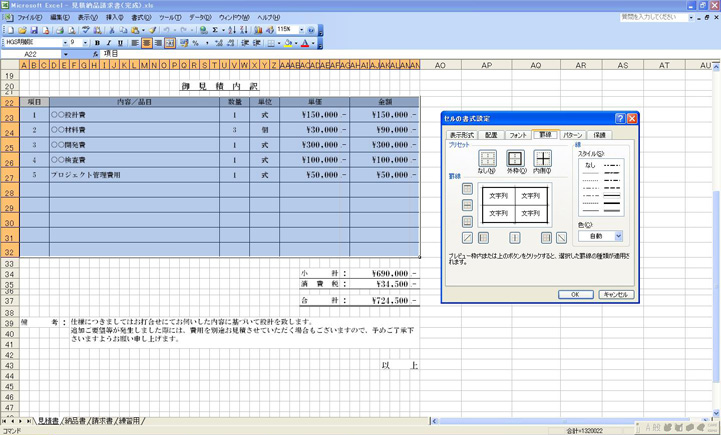Open the font size dropdown
The height and width of the screenshot is (435, 721).
(86, 43)
